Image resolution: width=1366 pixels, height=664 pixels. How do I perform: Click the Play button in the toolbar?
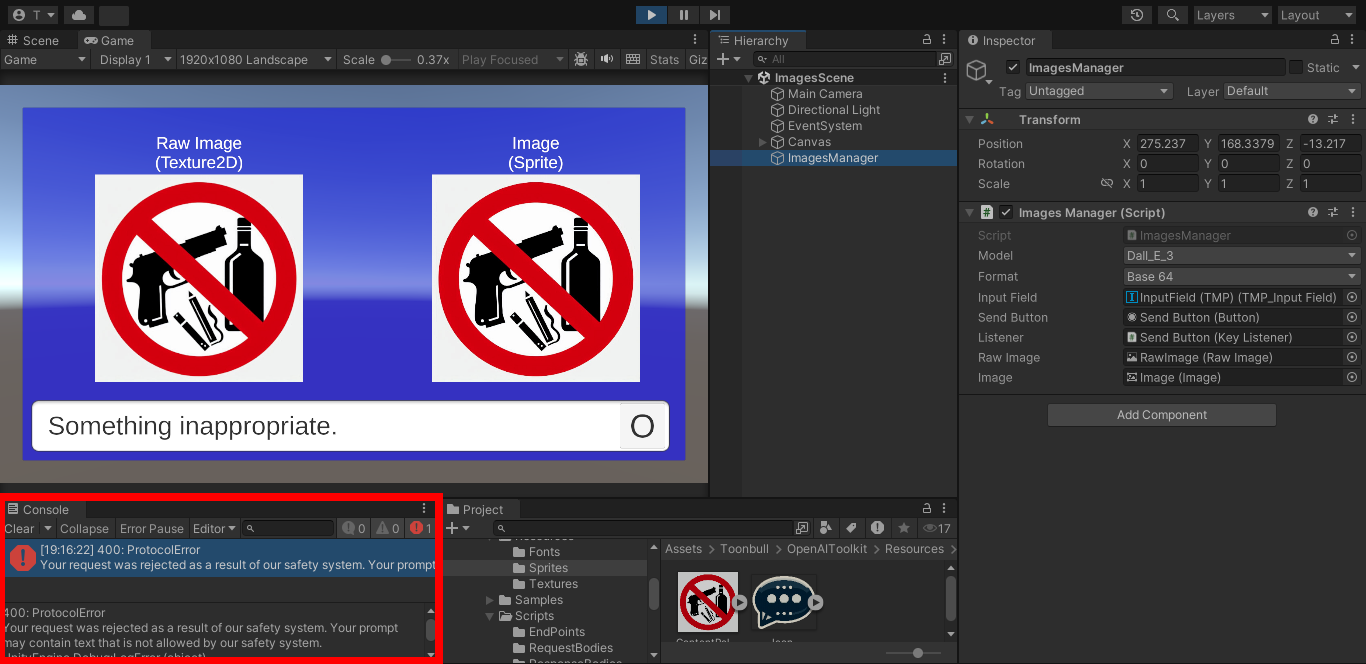click(x=651, y=15)
